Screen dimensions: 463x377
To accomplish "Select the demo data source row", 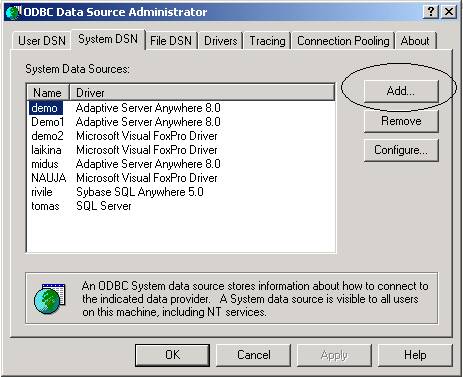I will (45, 108).
